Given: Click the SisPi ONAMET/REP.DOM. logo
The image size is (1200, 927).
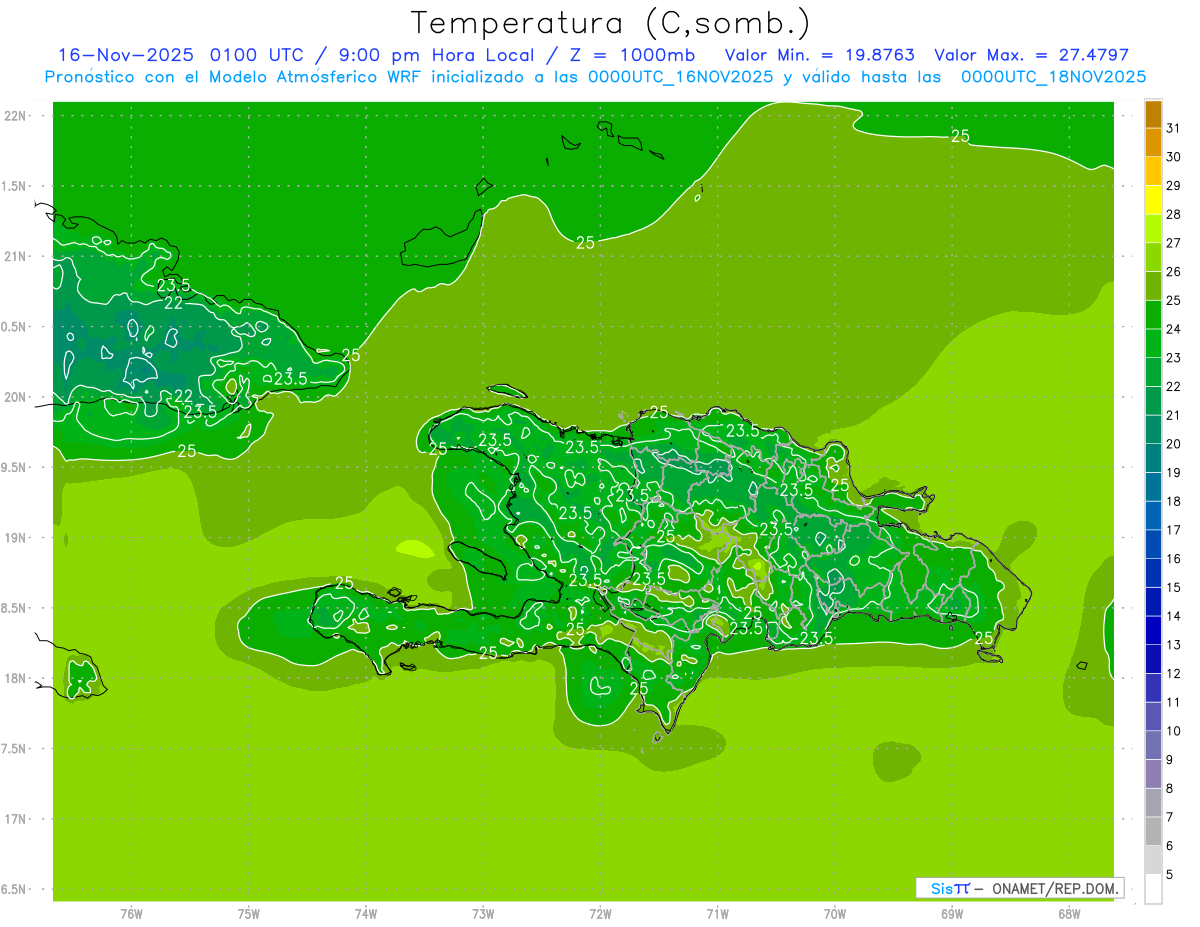Looking at the screenshot, I should pyautogui.click(x=1019, y=888).
